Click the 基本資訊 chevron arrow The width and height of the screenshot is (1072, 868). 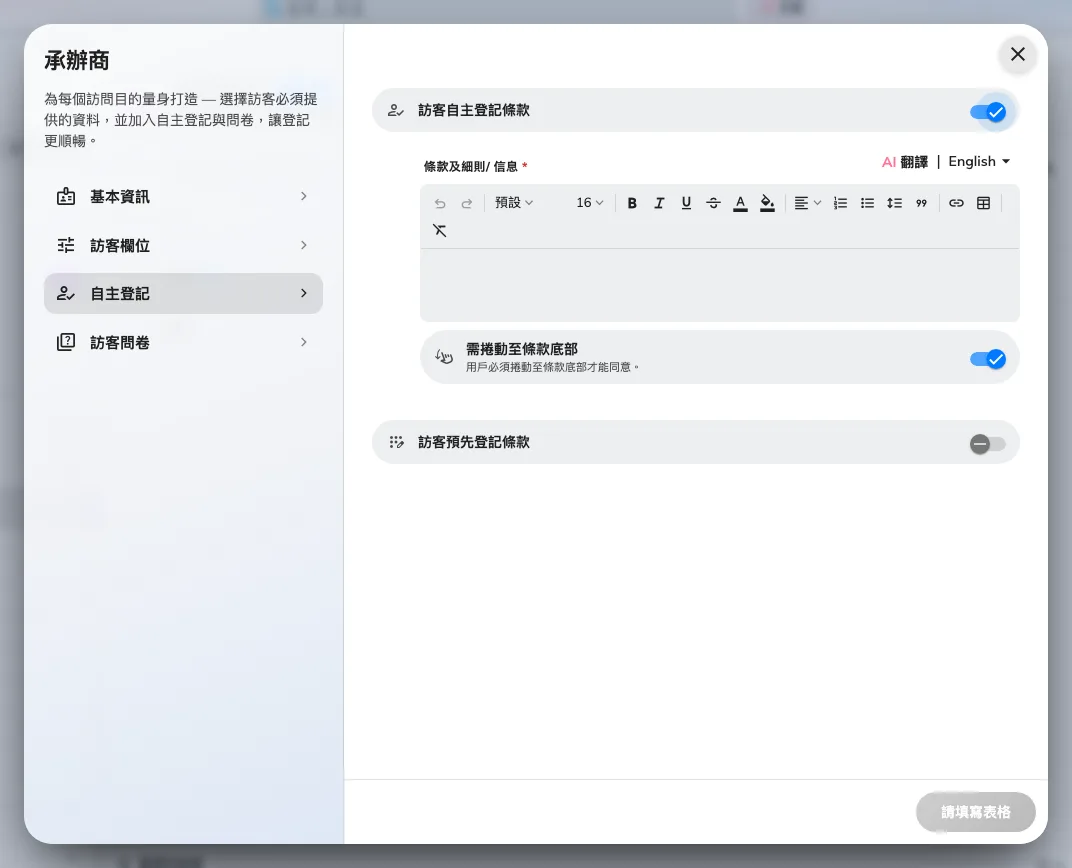click(304, 196)
